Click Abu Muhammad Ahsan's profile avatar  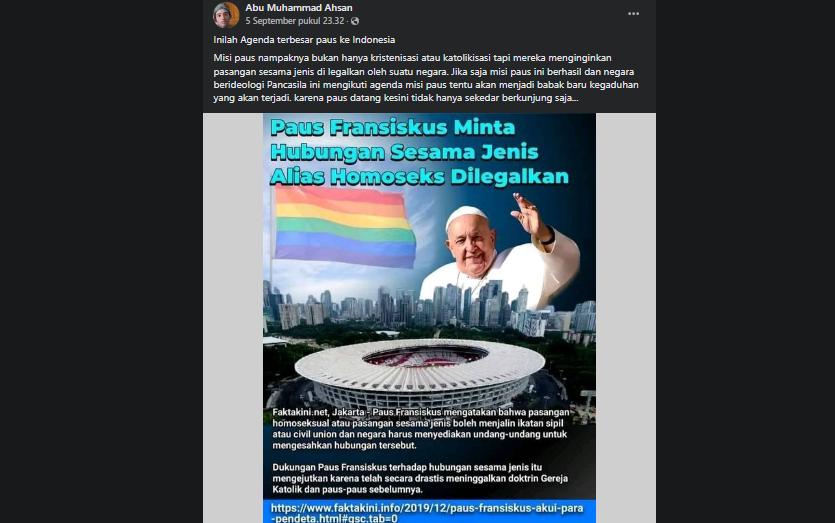coord(226,14)
